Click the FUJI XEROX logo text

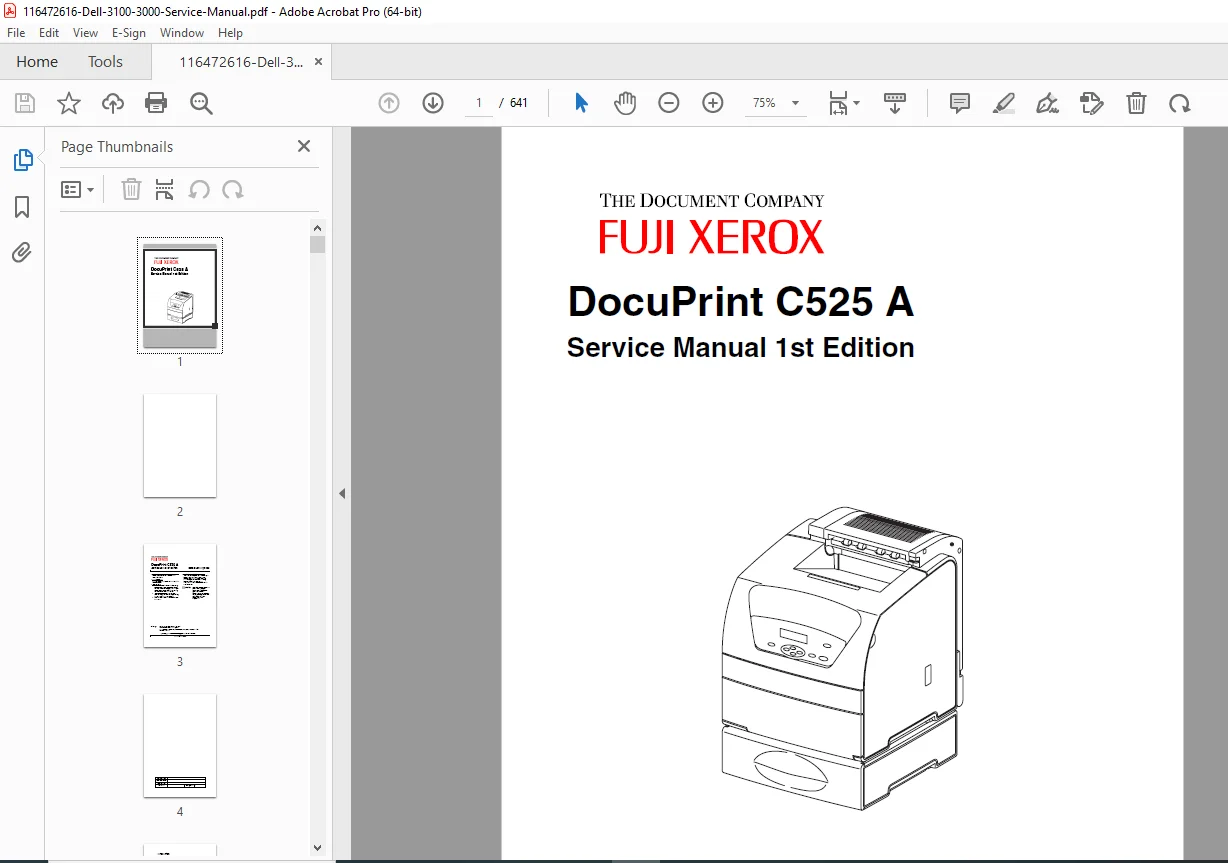(712, 238)
